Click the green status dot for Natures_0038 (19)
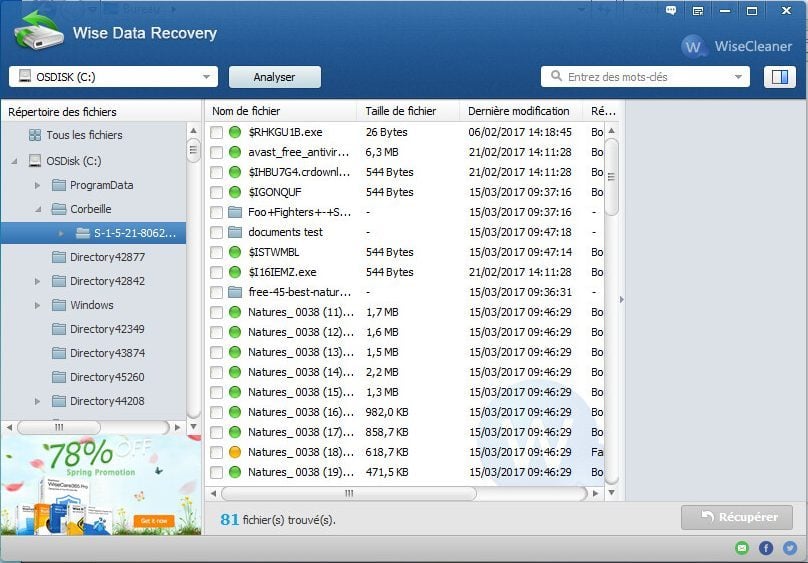 tap(235, 472)
